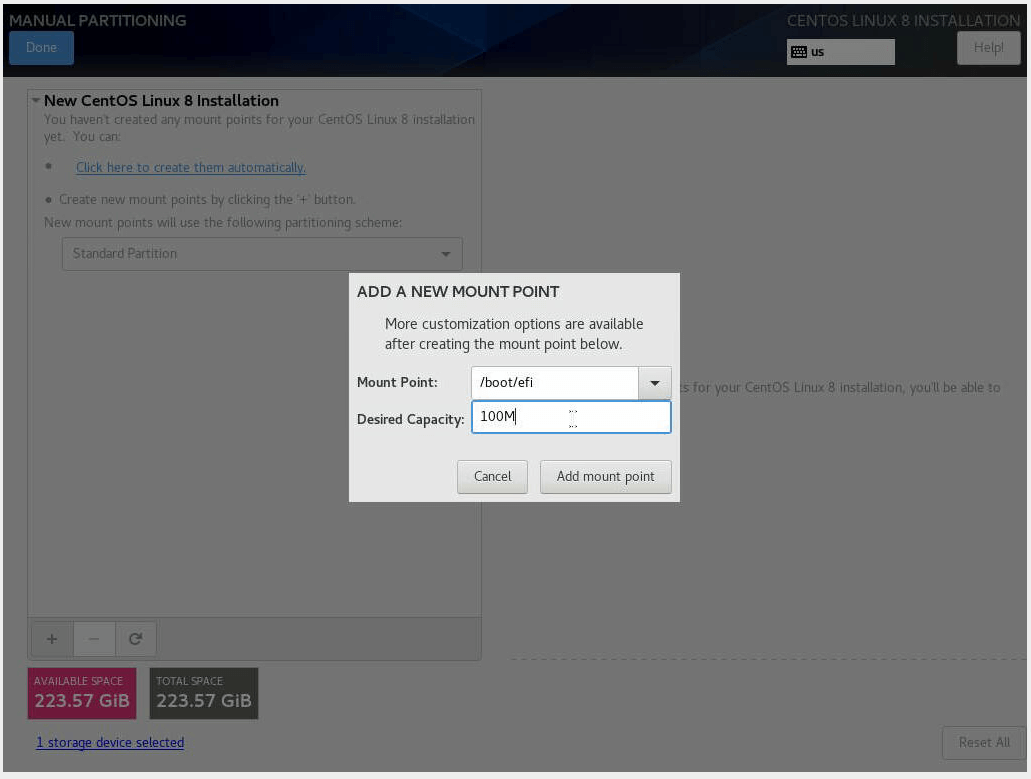This screenshot has width=1031, height=779.
Task: Click the Mount Point text field
Action: coord(554,383)
